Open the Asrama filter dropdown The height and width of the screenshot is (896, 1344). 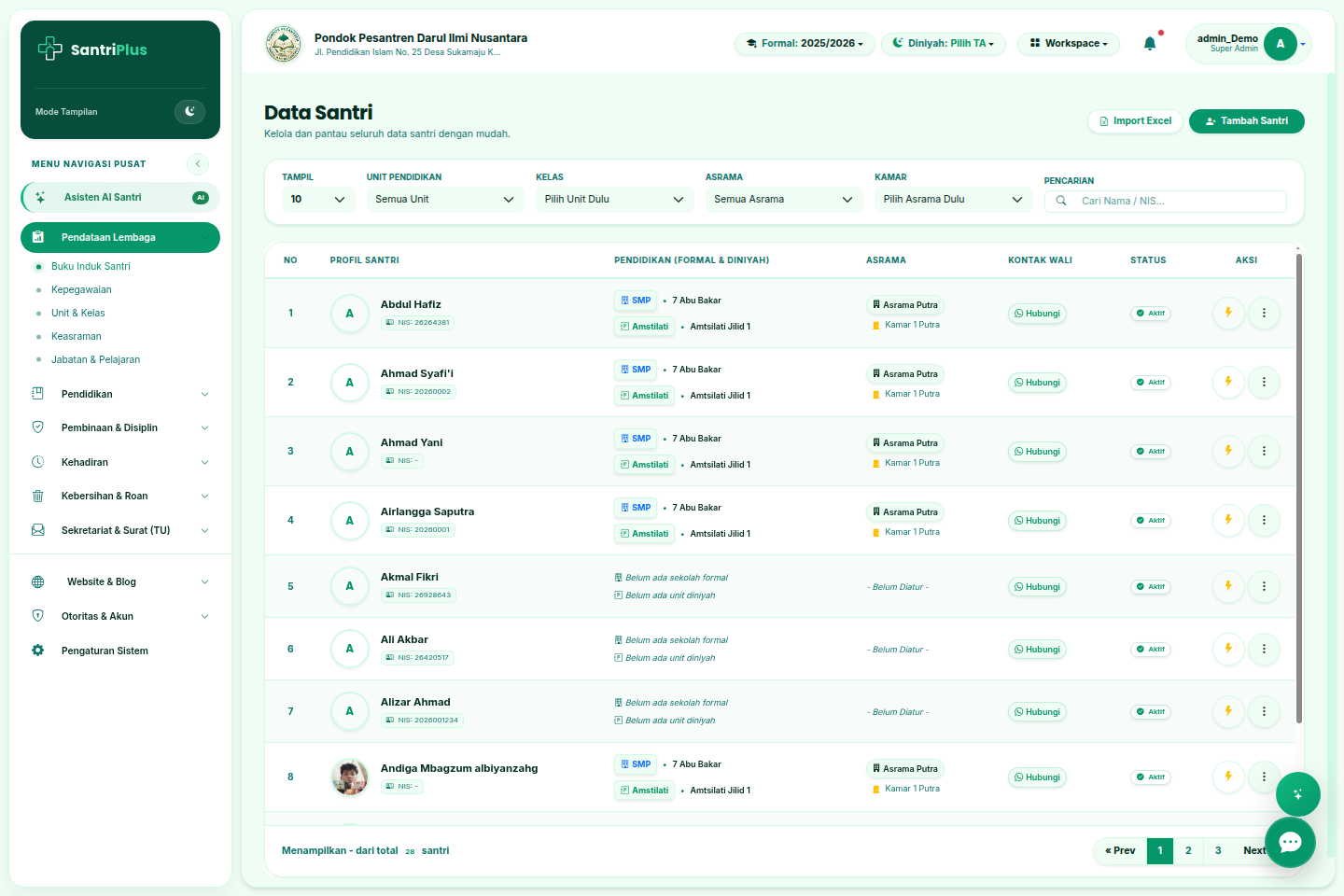pyautogui.click(x=783, y=199)
